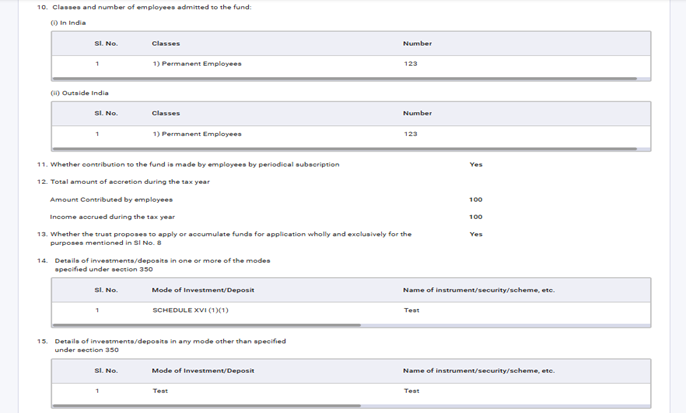Click the SCHEDULE XVI (1)(1) cell
686x413 pixels.
coord(190,311)
